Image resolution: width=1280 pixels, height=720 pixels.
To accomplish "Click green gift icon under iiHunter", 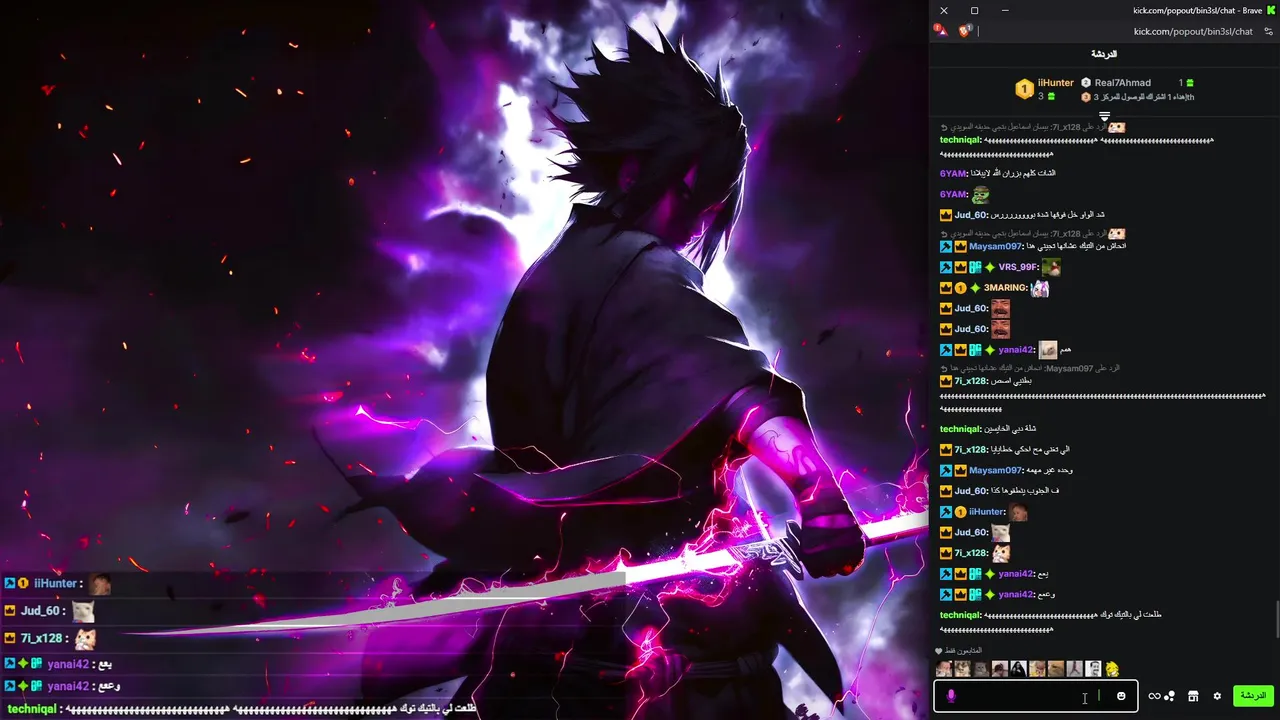I will 1051,96.
